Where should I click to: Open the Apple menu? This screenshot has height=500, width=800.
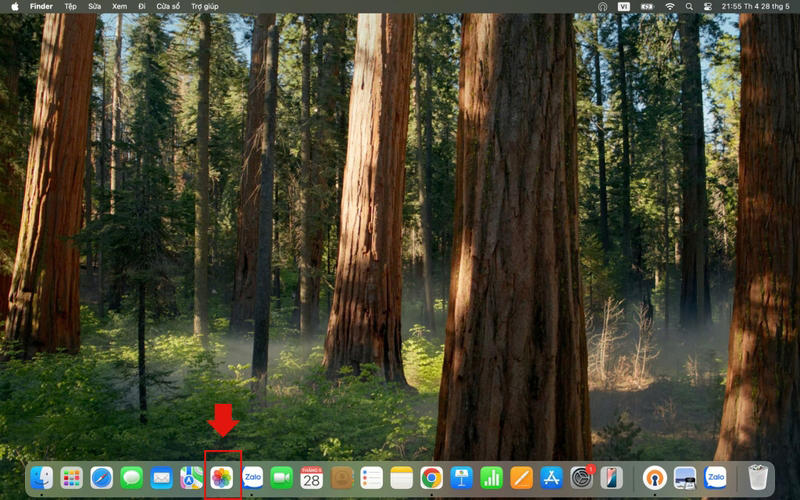pyautogui.click(x=15, y=7)
